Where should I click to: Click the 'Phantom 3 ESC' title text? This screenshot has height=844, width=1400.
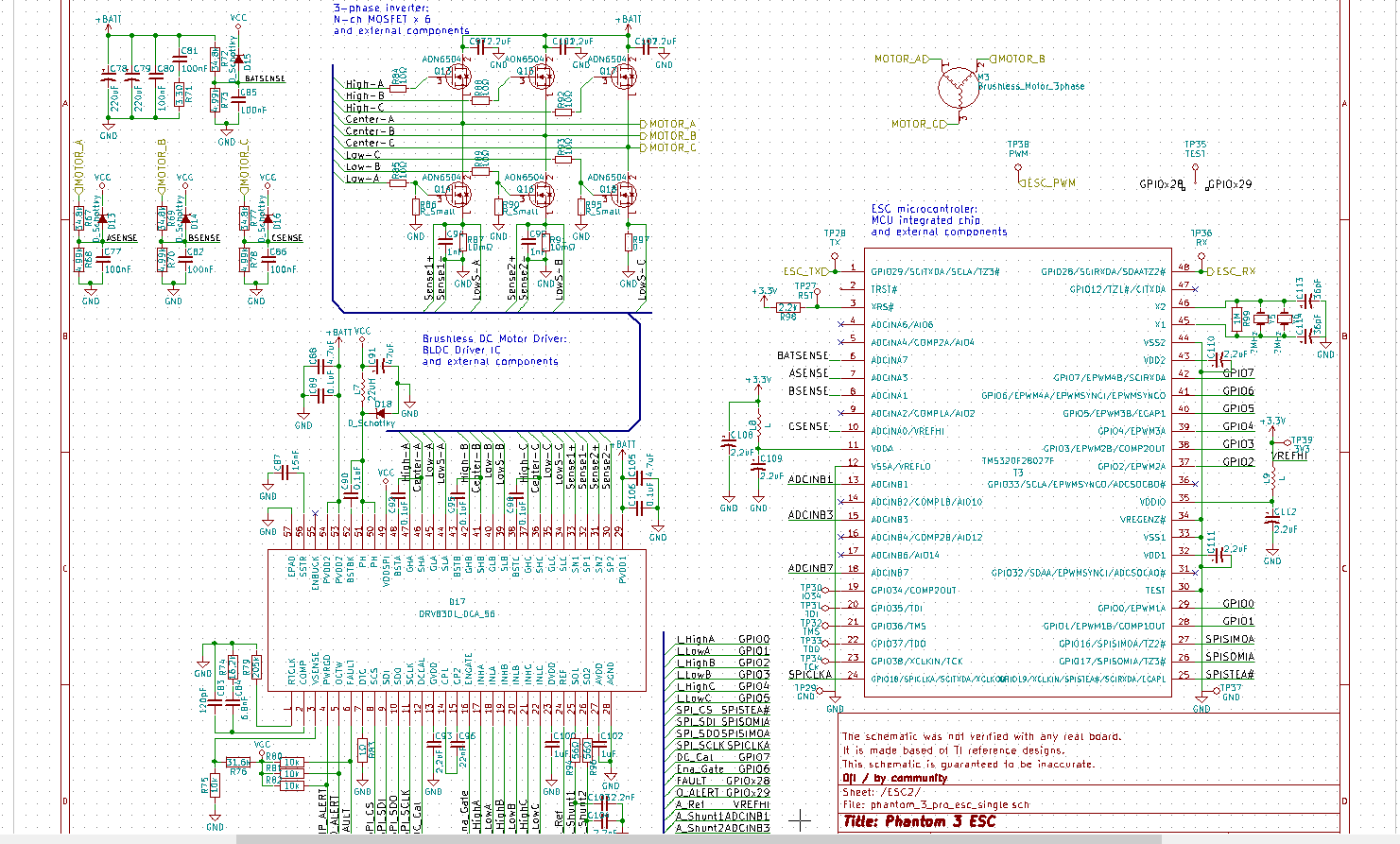tap(920, 821)
